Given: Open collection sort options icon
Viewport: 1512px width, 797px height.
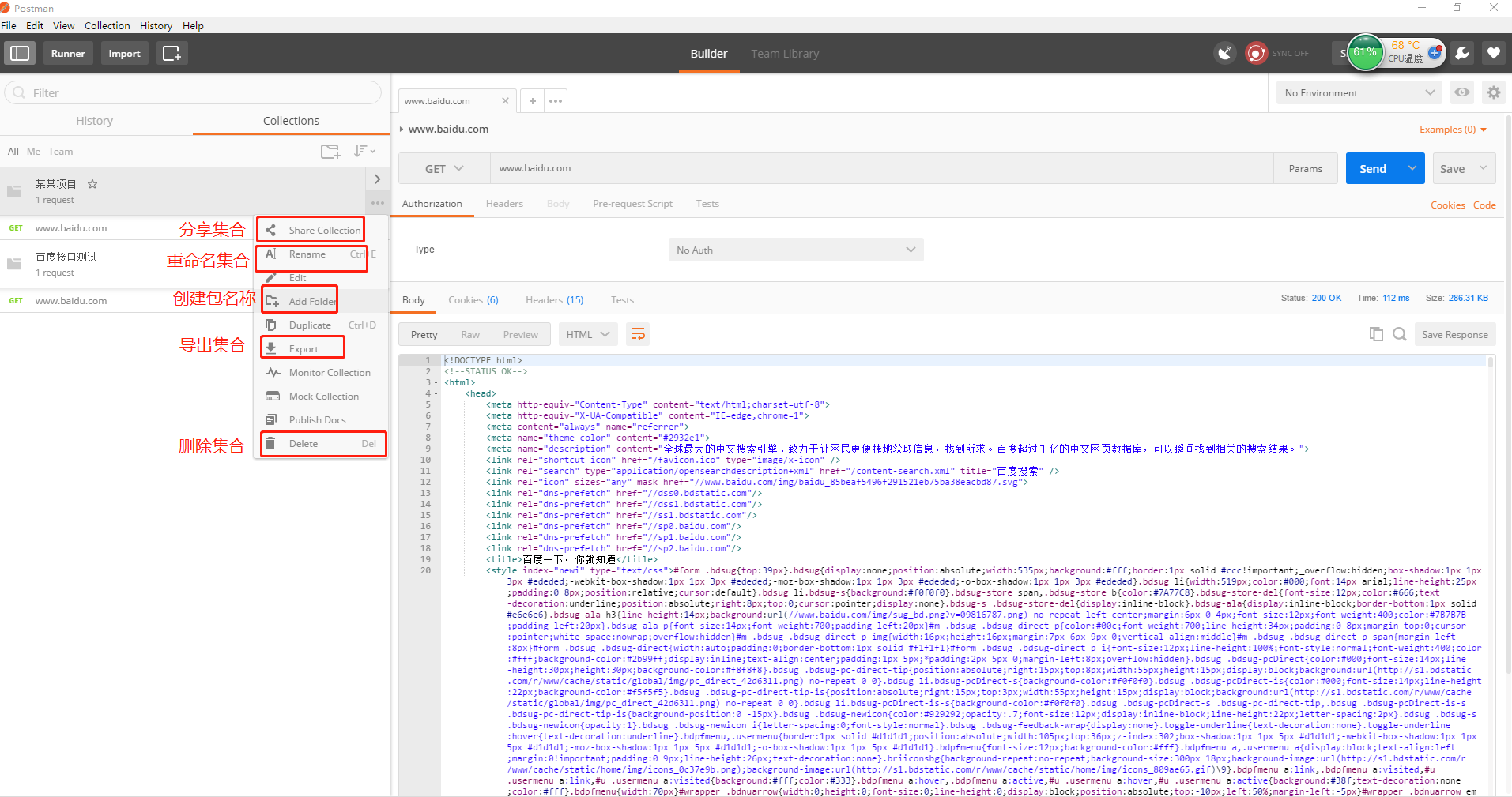Looking at the screenshot, I should 364,151.
